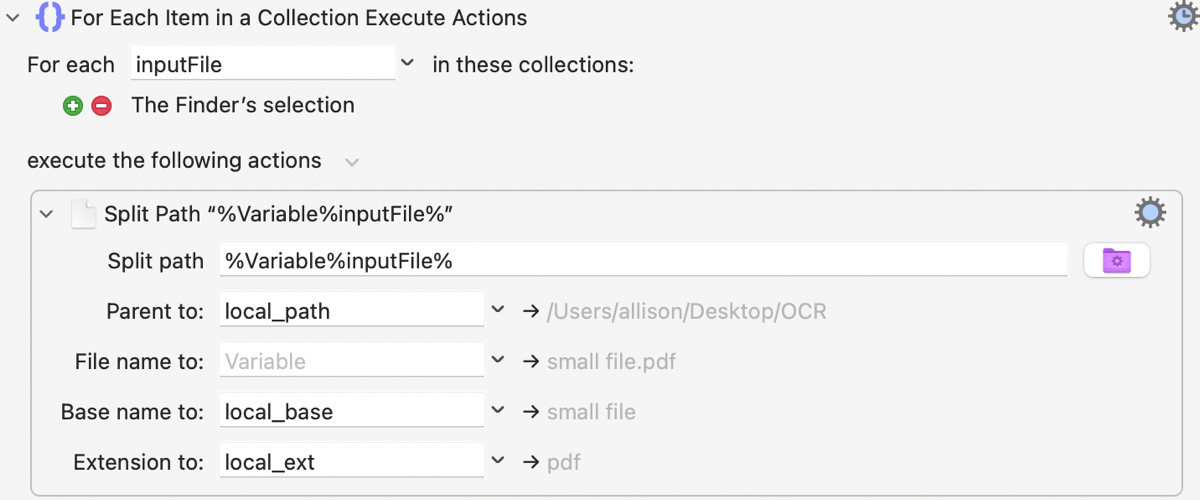Image resolution: width=1200 pixels, height=500 pixels.
Task: Open the Extension to variable dropdown
Action: tap(498, 461)
